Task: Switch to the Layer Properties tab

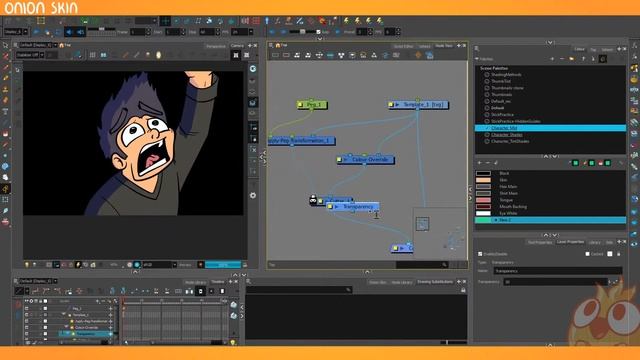Action: tap(570, 242)
